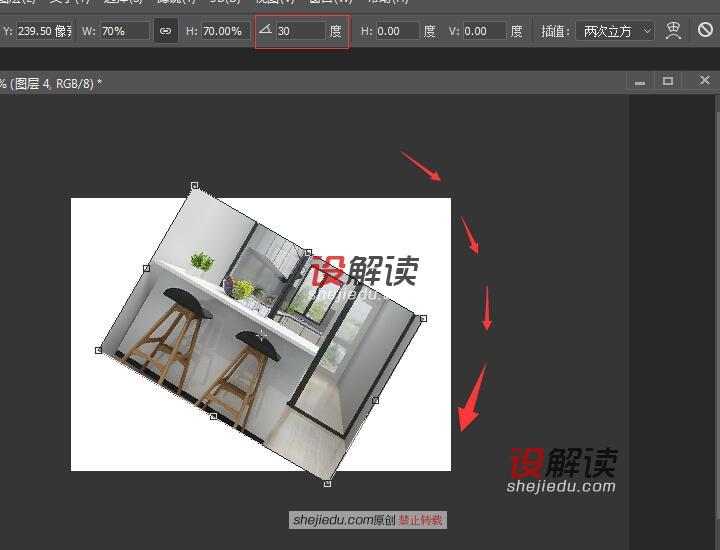Open the 插值 两次立方 dropdown
This screenshot has height=550, width=720.
[x=615, y=31]
